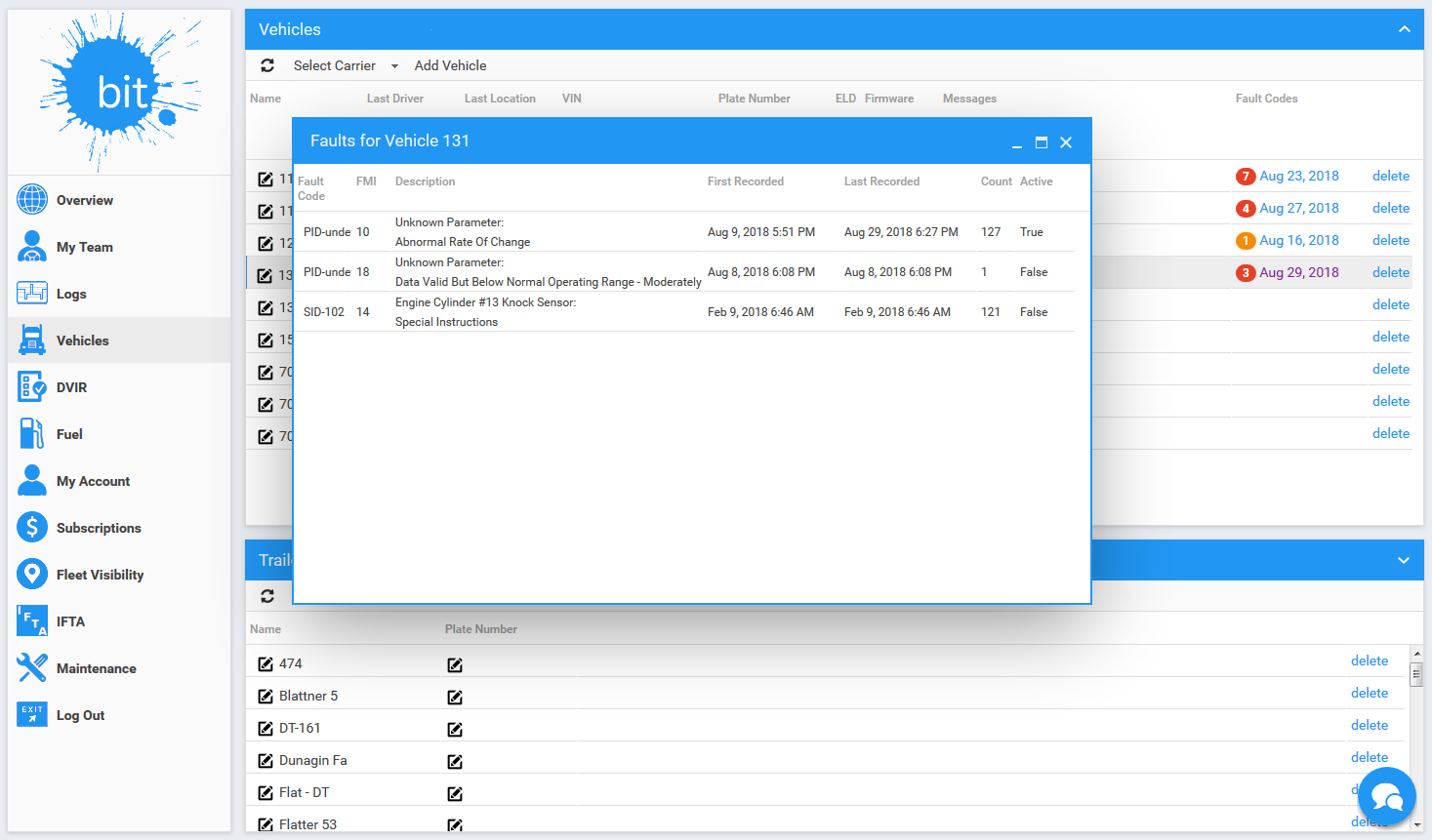Expand the Trailers panel chevron

pyautogui.click(x=1404, y=560)
